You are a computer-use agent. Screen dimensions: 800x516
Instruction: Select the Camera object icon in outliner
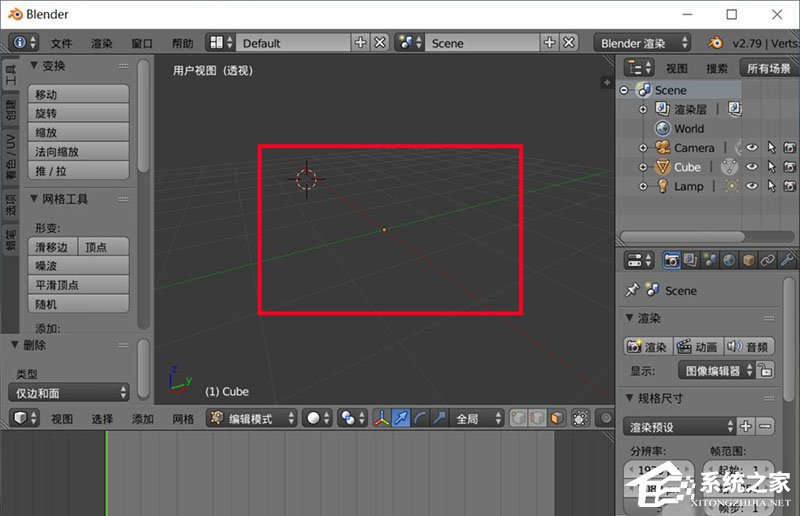pyautogui.click(x=660, y=148)
